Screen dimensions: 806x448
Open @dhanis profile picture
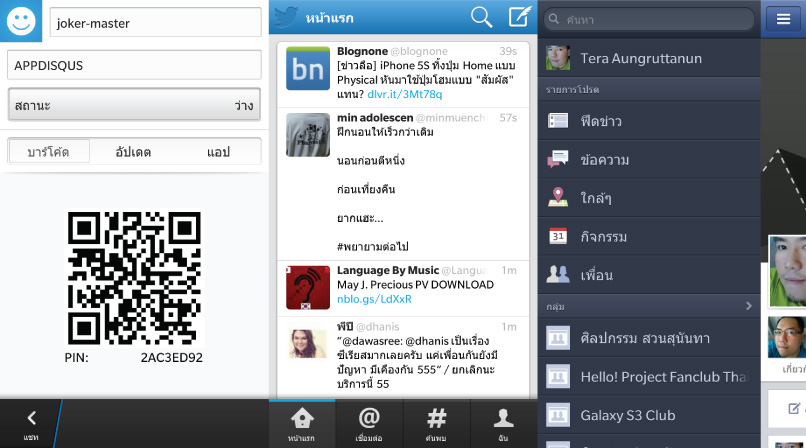coord(308,344)
